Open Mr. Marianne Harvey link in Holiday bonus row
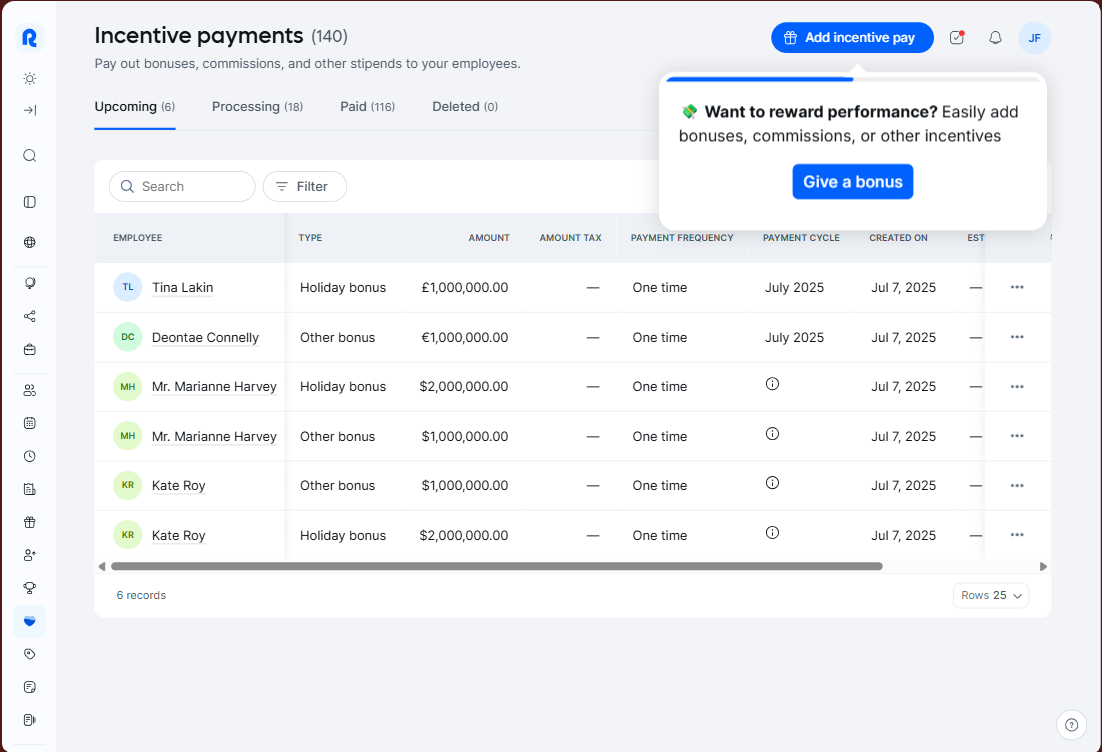 (x=214, y=387)
